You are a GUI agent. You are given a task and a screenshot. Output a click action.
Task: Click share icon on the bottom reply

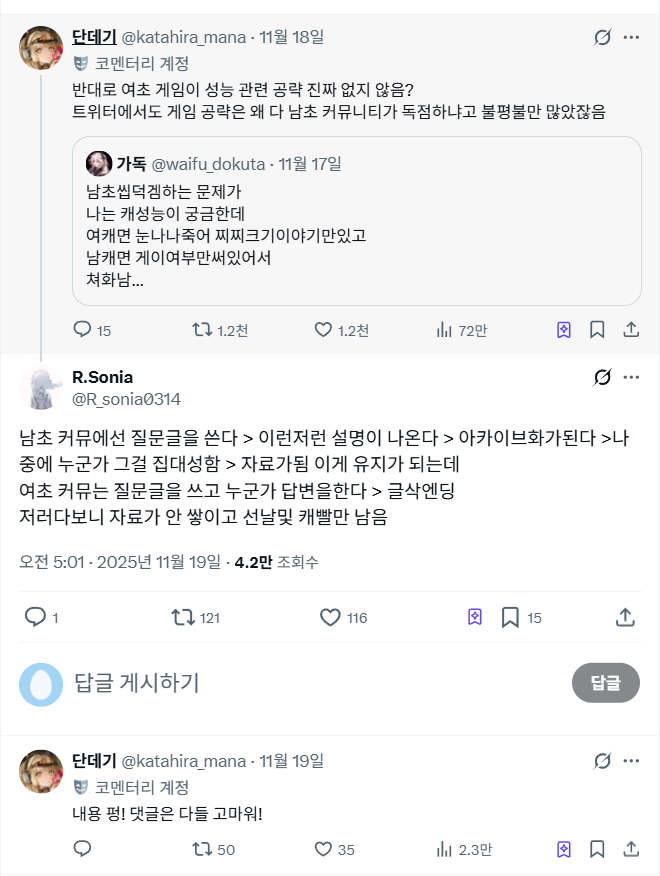631,849
